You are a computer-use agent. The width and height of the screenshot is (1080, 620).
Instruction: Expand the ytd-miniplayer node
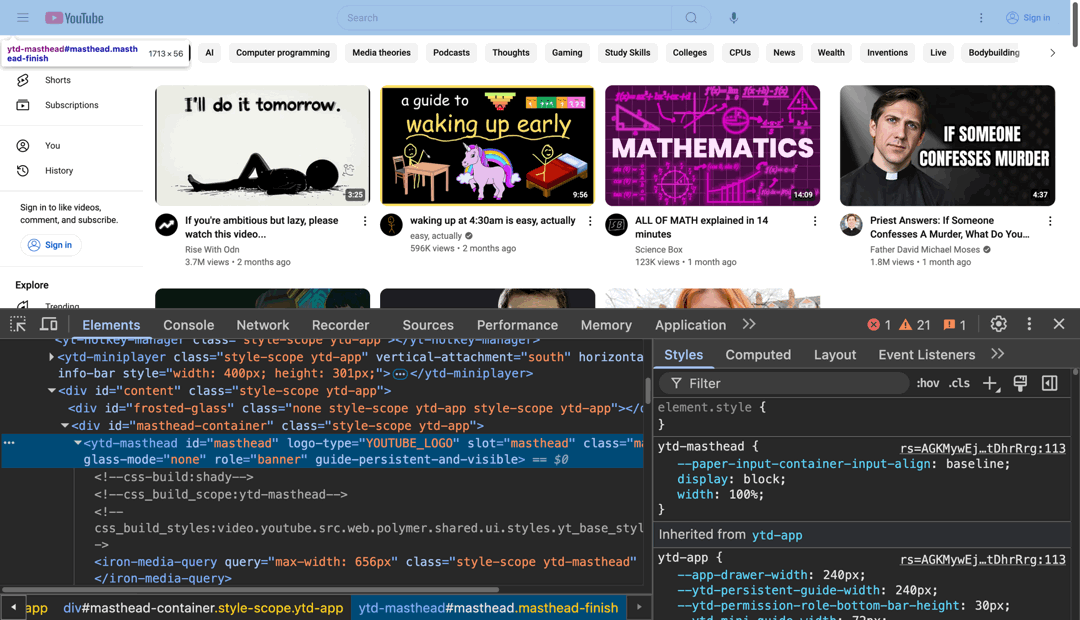pos(52,357)
